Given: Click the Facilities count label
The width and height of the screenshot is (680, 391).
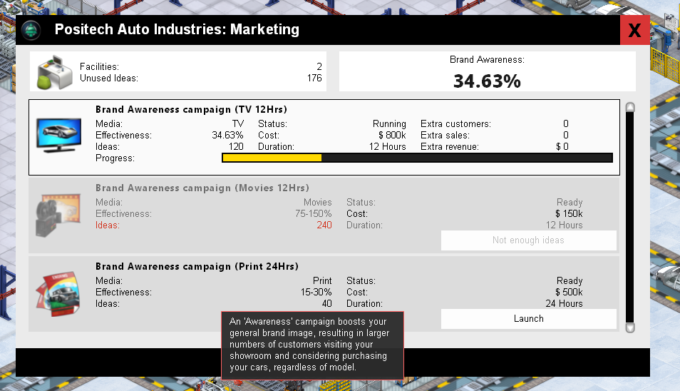Looking at the screenshot, I should [x=99, y=67].
